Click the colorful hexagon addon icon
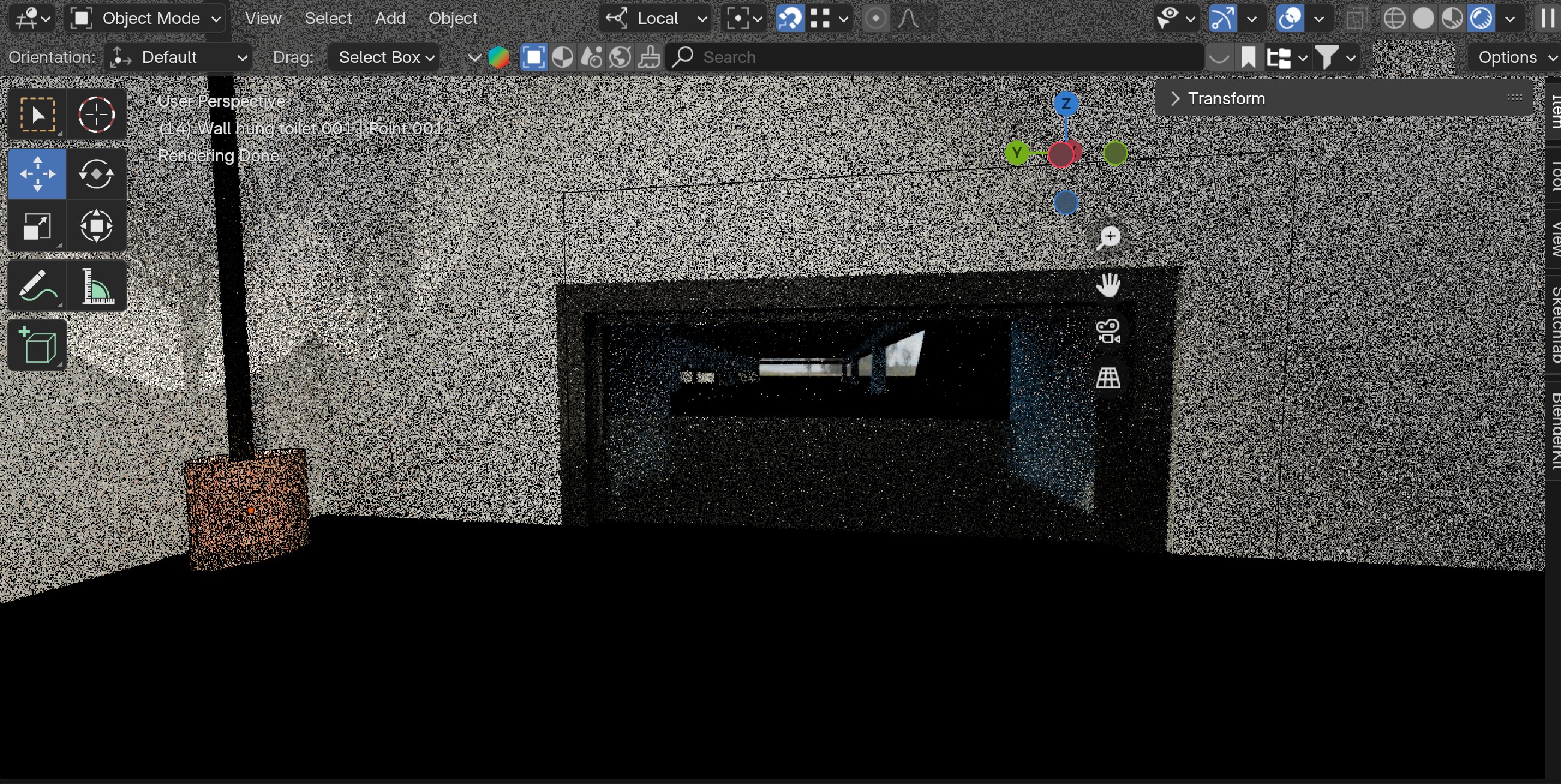 (499, 58)
